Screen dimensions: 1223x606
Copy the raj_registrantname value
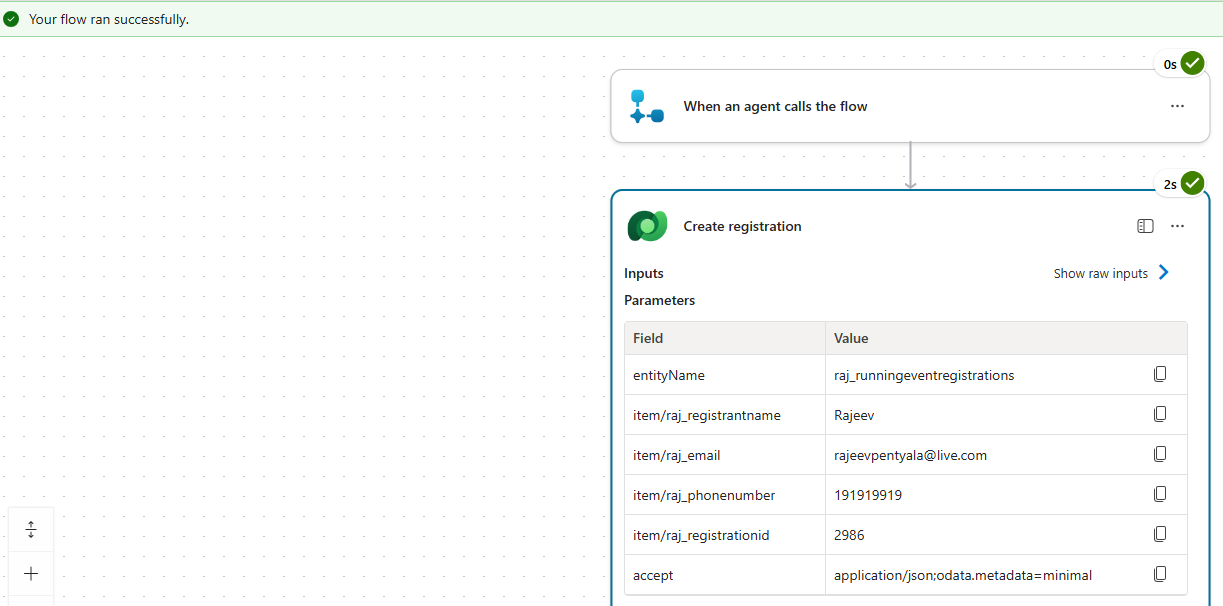pos(1160,414)
